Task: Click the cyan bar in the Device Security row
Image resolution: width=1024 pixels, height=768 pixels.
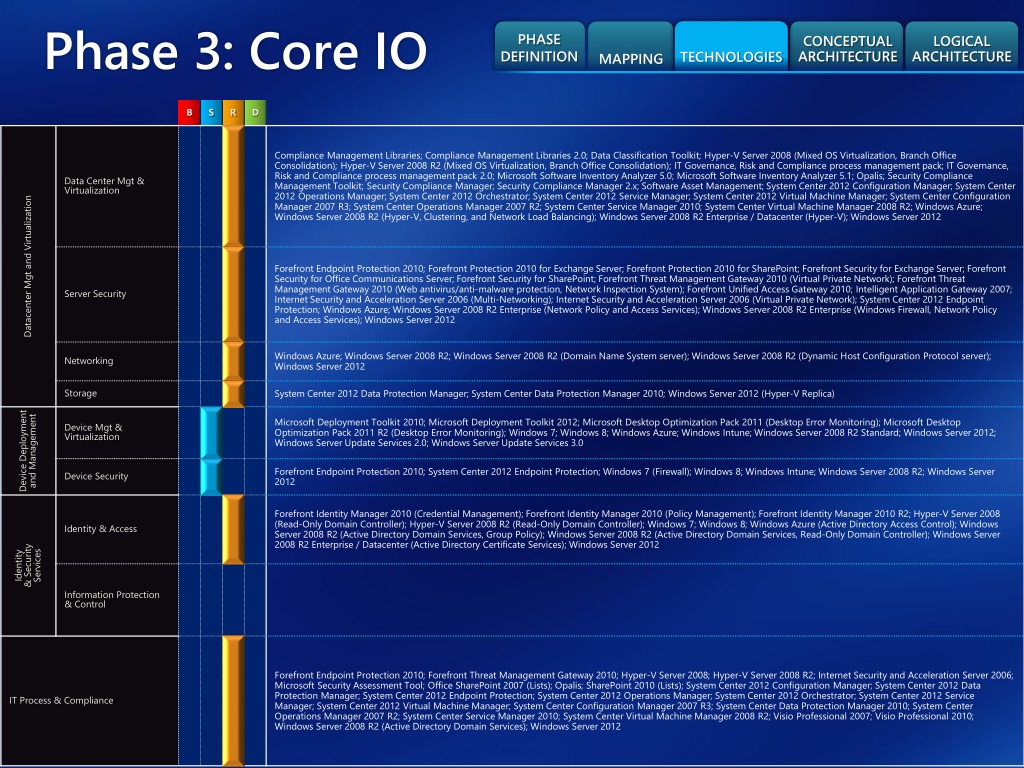Action: click(211, 477)
